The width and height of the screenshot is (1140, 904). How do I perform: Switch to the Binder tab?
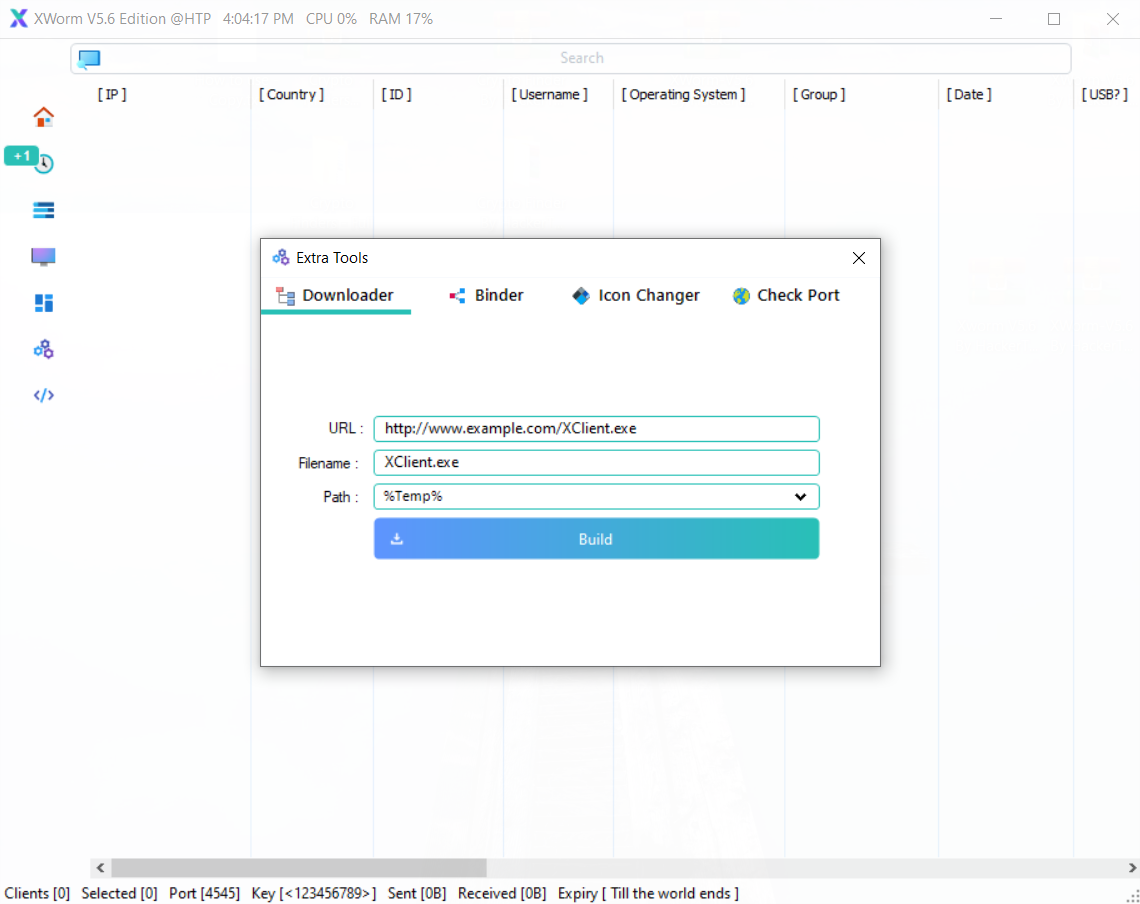[x=487, y=296]
